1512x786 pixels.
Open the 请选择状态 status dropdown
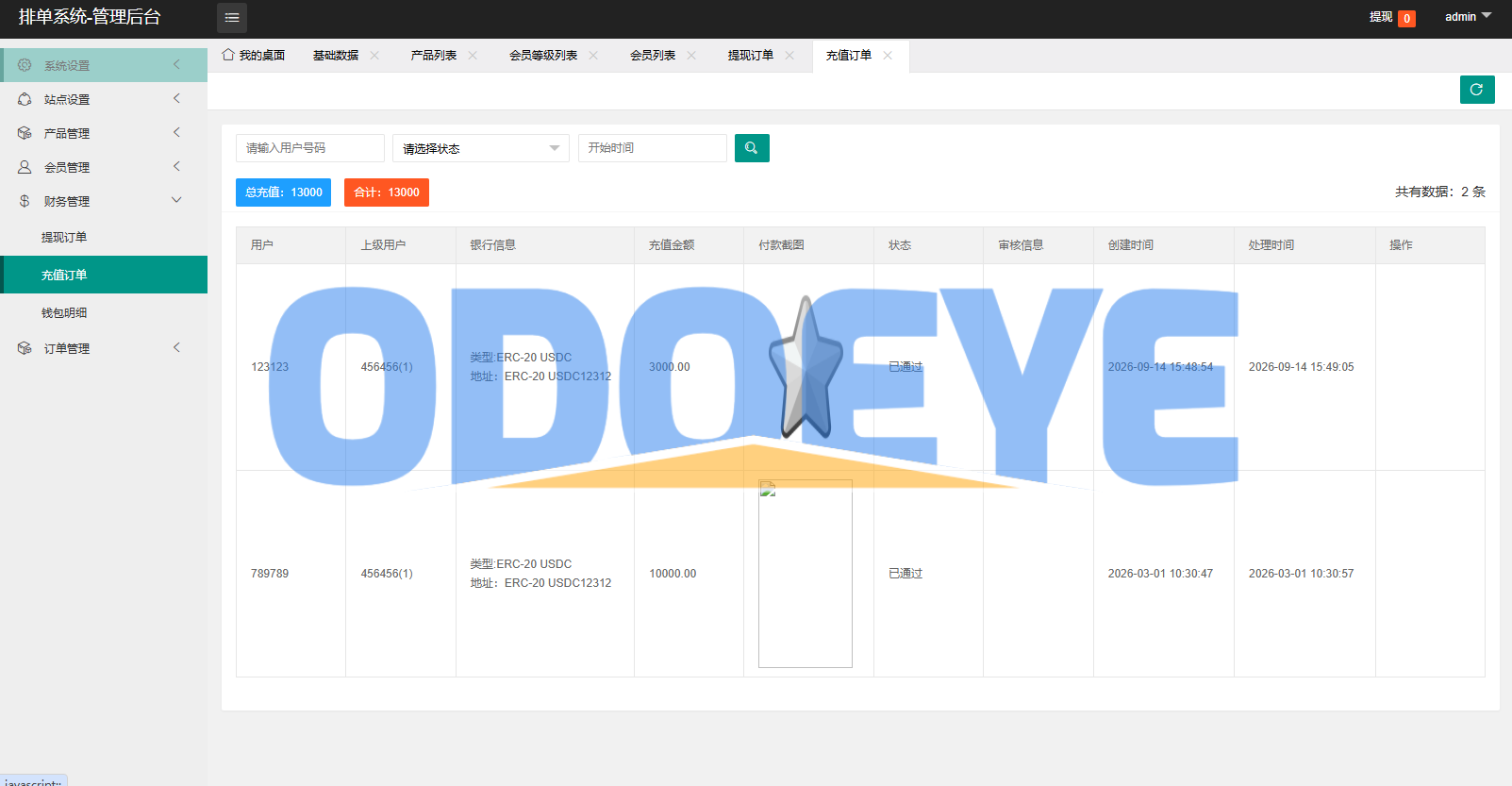481,148
